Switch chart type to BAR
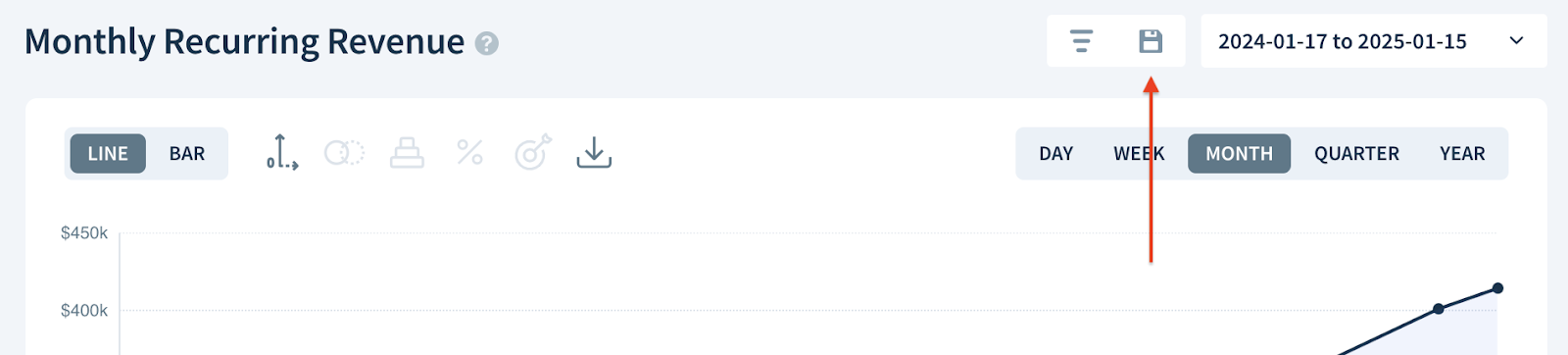 click(x=187, y=154)
